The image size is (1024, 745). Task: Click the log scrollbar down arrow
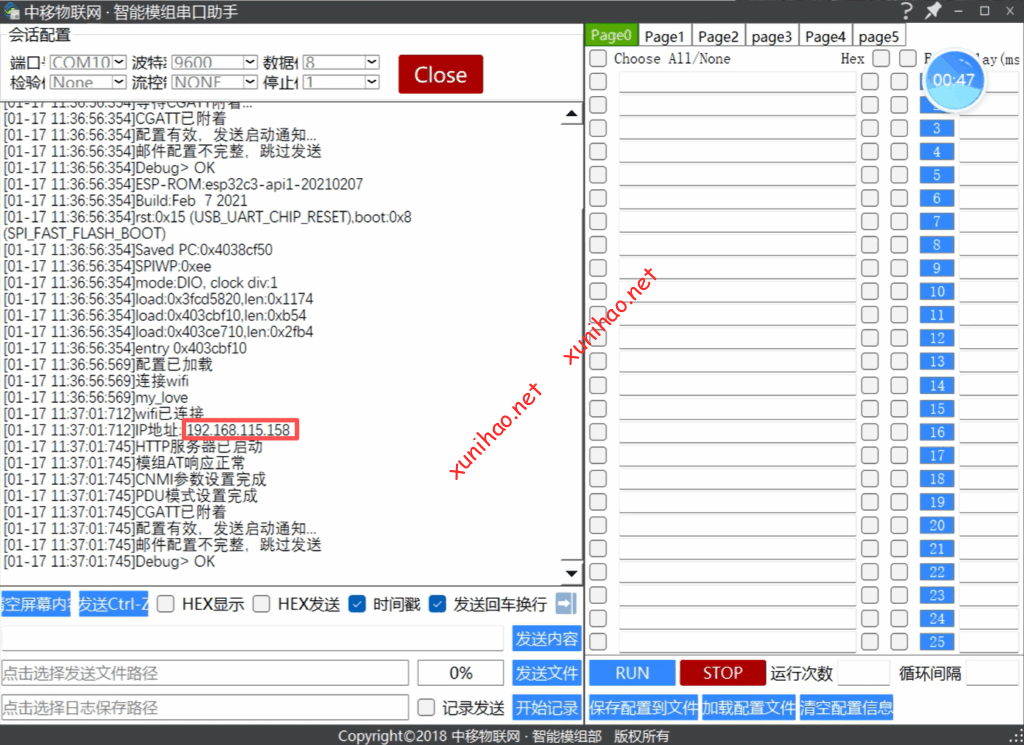[x=571, y=573]
